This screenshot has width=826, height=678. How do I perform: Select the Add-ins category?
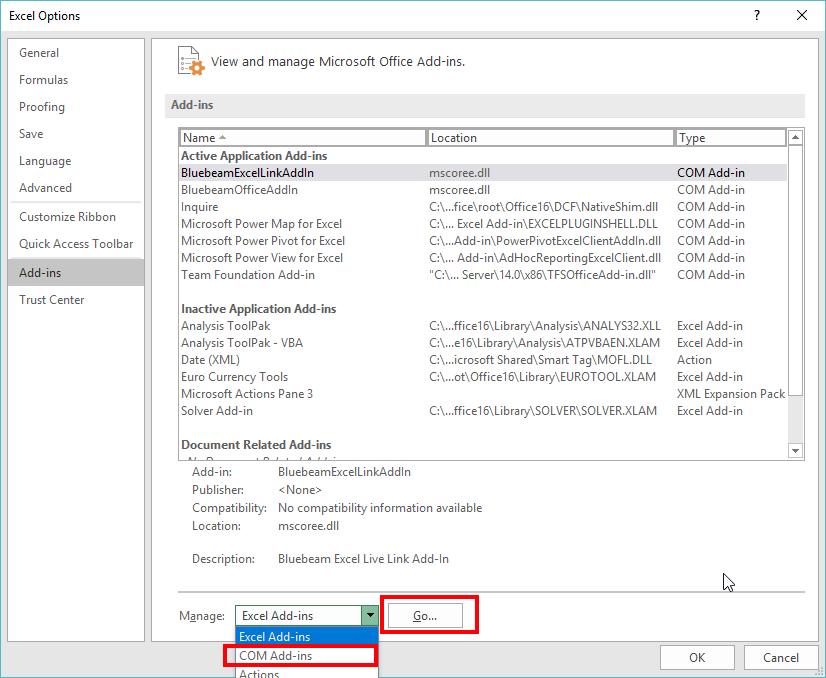[76, 272]
